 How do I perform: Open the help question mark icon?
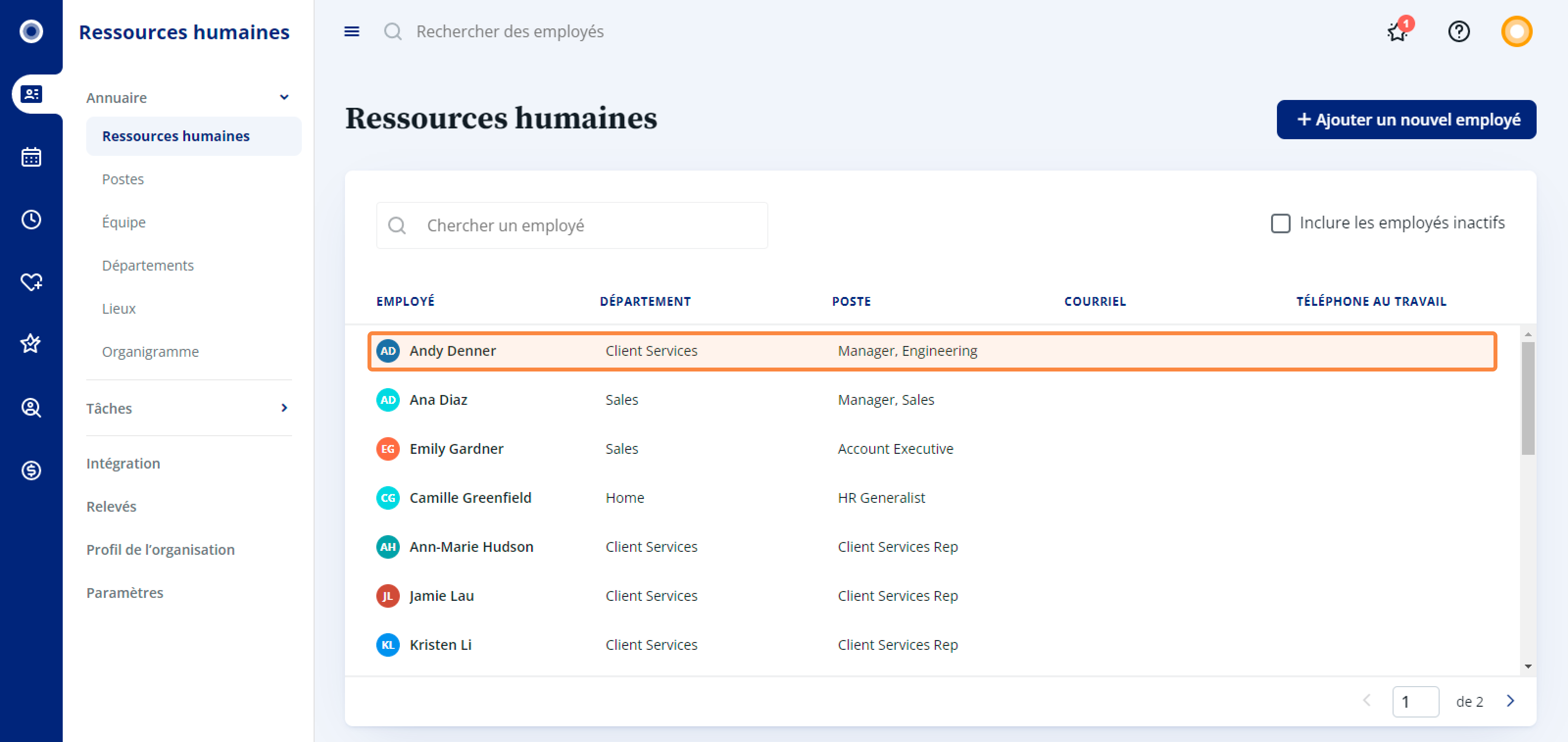[x=1458, y=32]
